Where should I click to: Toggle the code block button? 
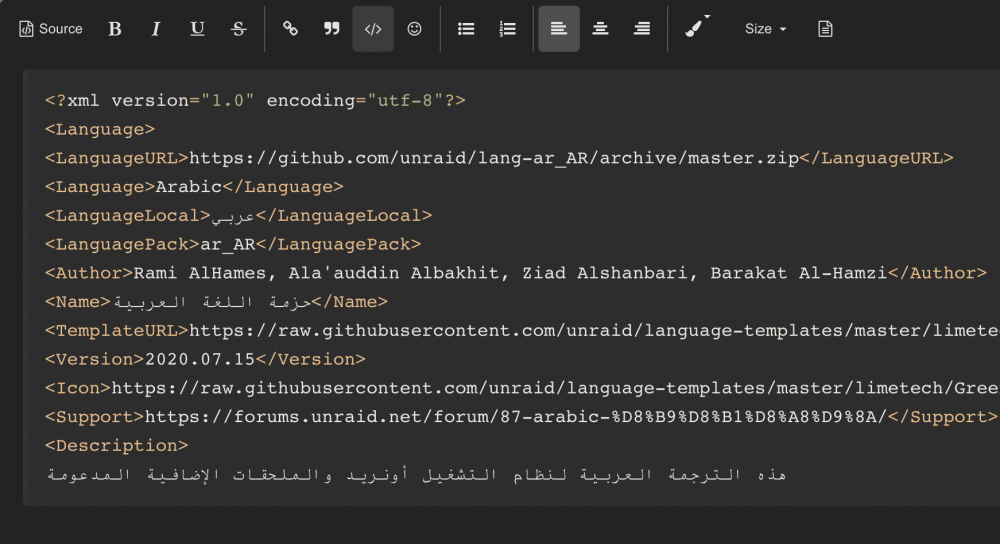(373, 29)
